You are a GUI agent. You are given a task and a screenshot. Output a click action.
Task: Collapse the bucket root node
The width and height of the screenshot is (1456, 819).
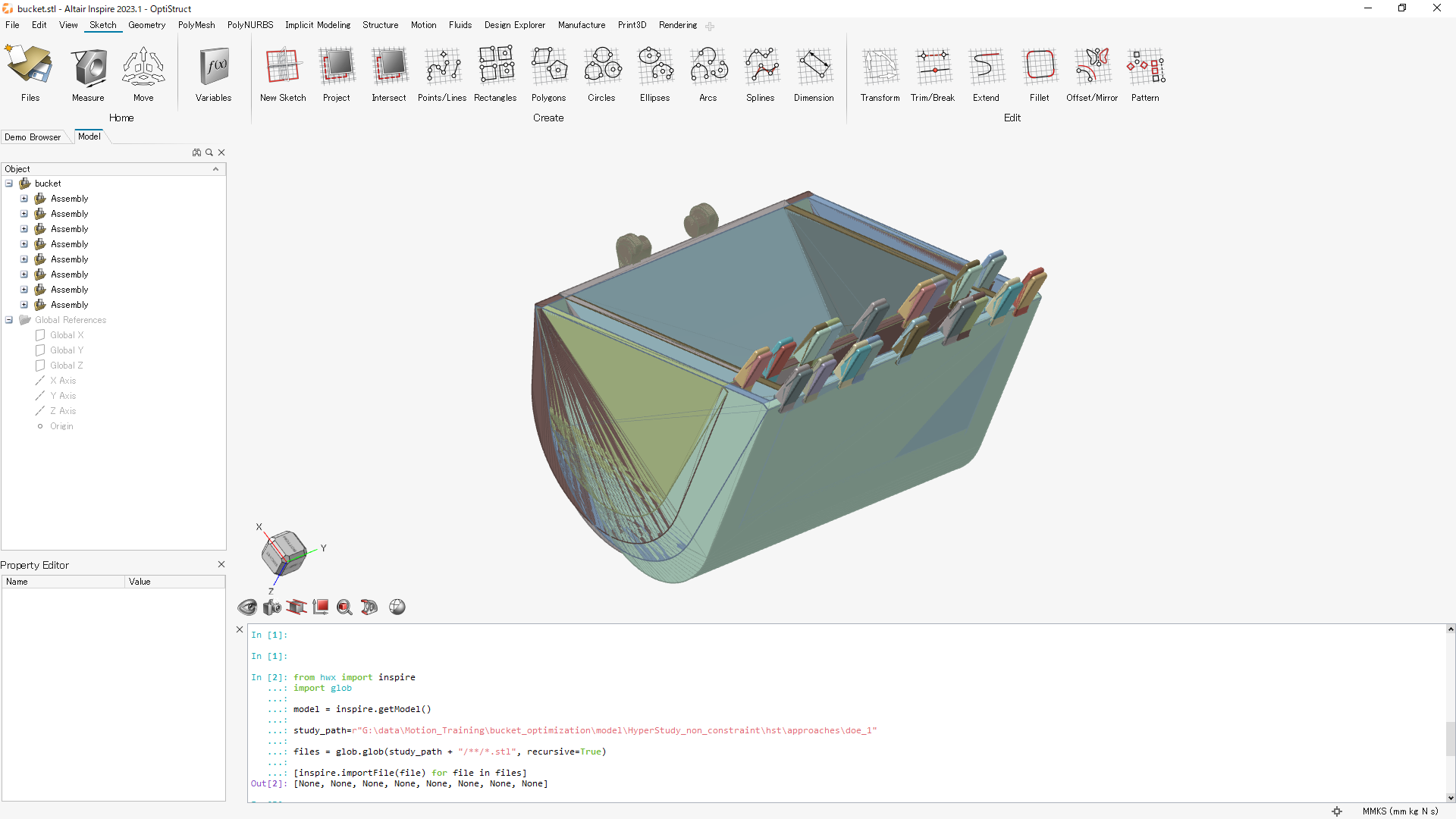[9, 184]
